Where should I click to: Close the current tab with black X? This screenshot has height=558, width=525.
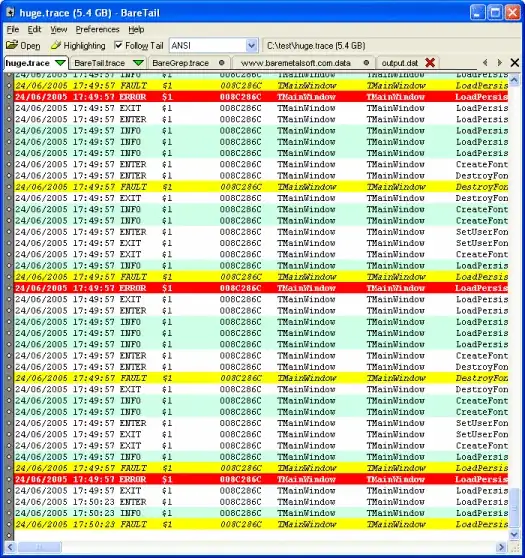[x=514, y=63]
